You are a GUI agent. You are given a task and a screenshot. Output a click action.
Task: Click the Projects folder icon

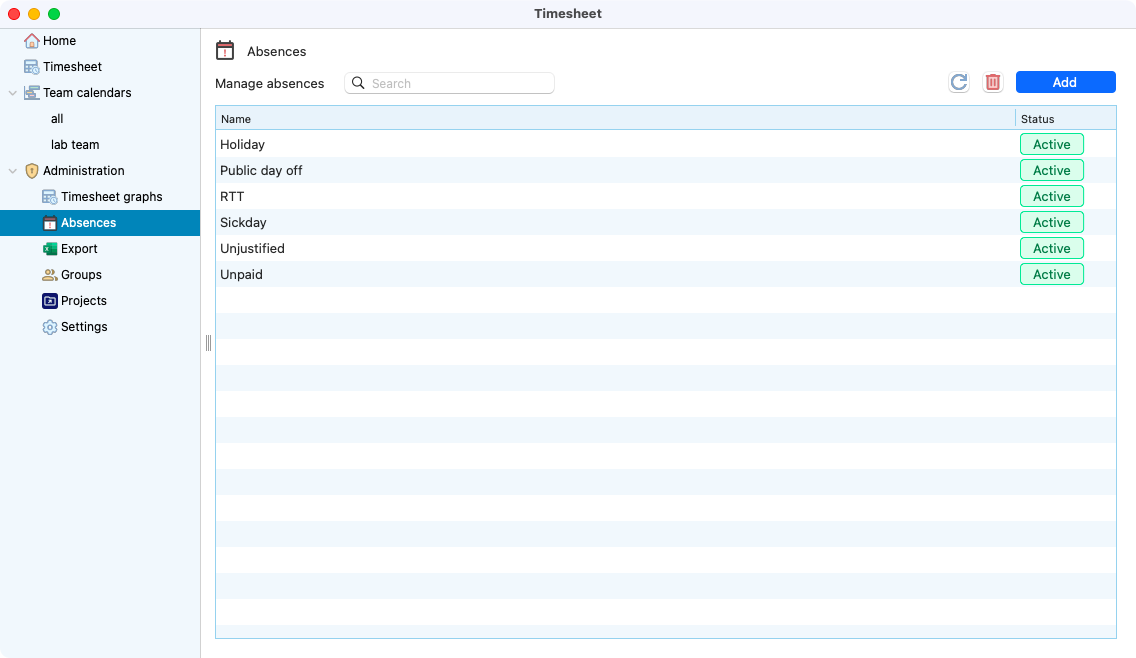tap(49, 301)
